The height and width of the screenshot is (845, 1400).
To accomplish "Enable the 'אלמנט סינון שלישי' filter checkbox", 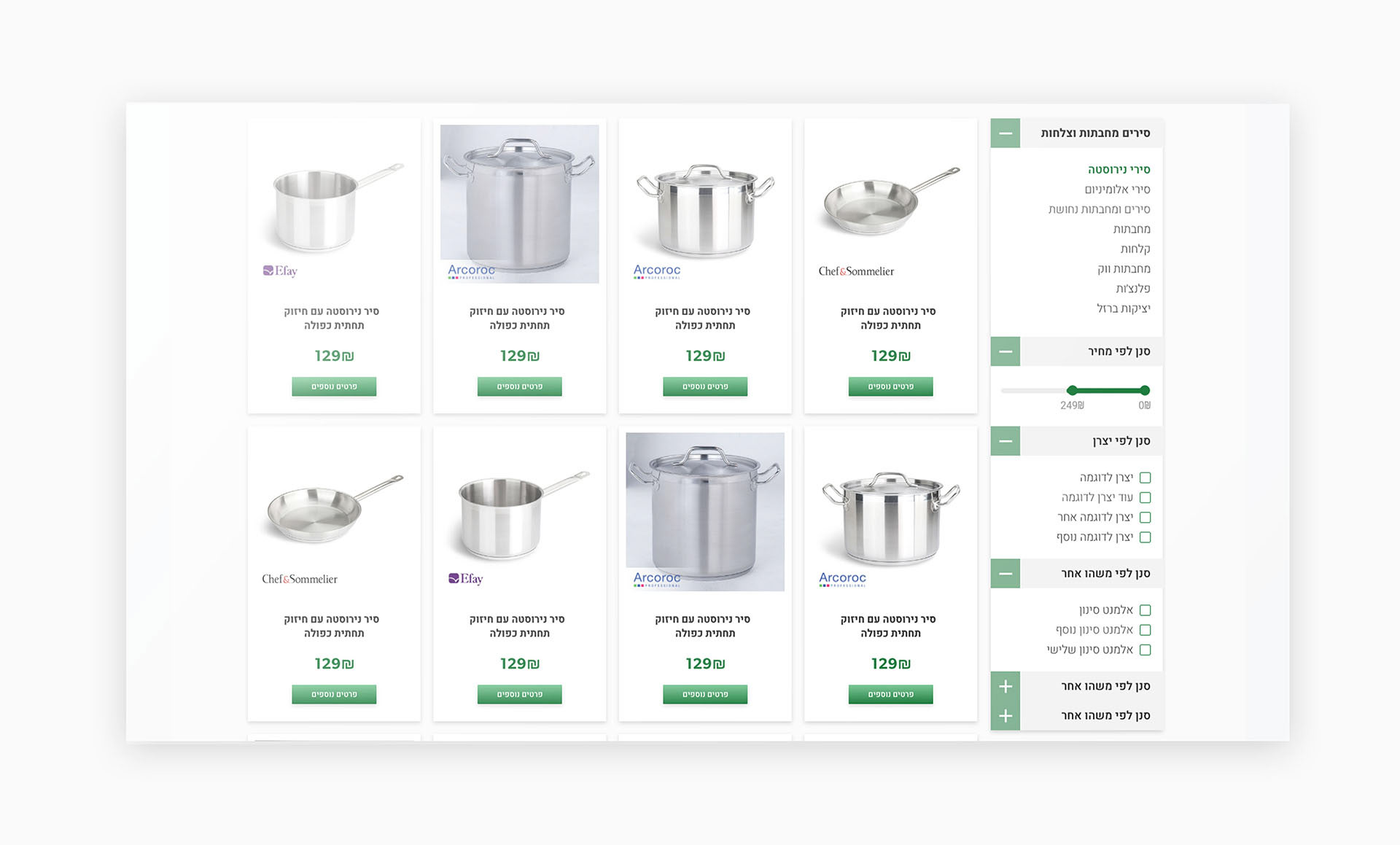I will pos(1145,650).
